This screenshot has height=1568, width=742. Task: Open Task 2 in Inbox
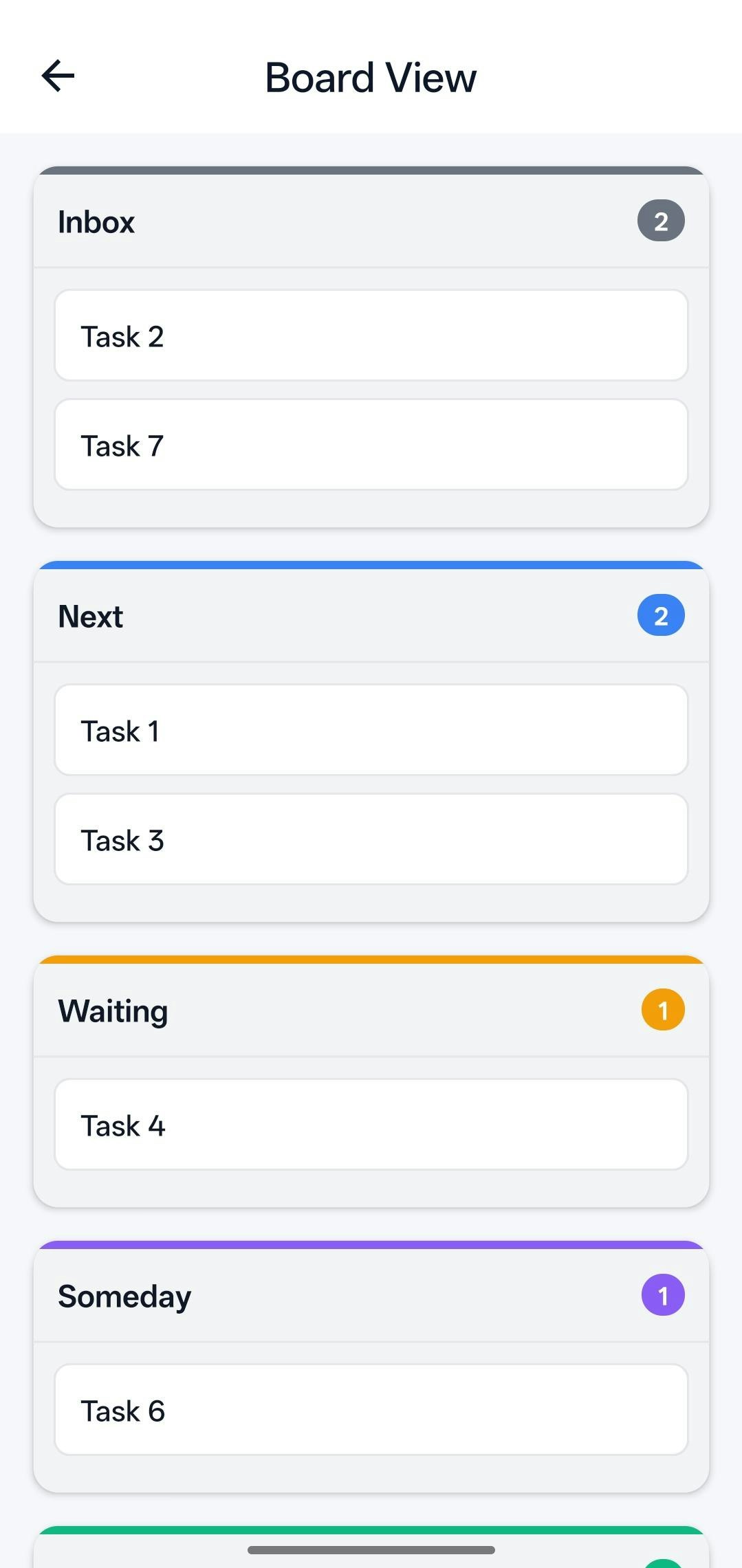[x=371, y=335]
